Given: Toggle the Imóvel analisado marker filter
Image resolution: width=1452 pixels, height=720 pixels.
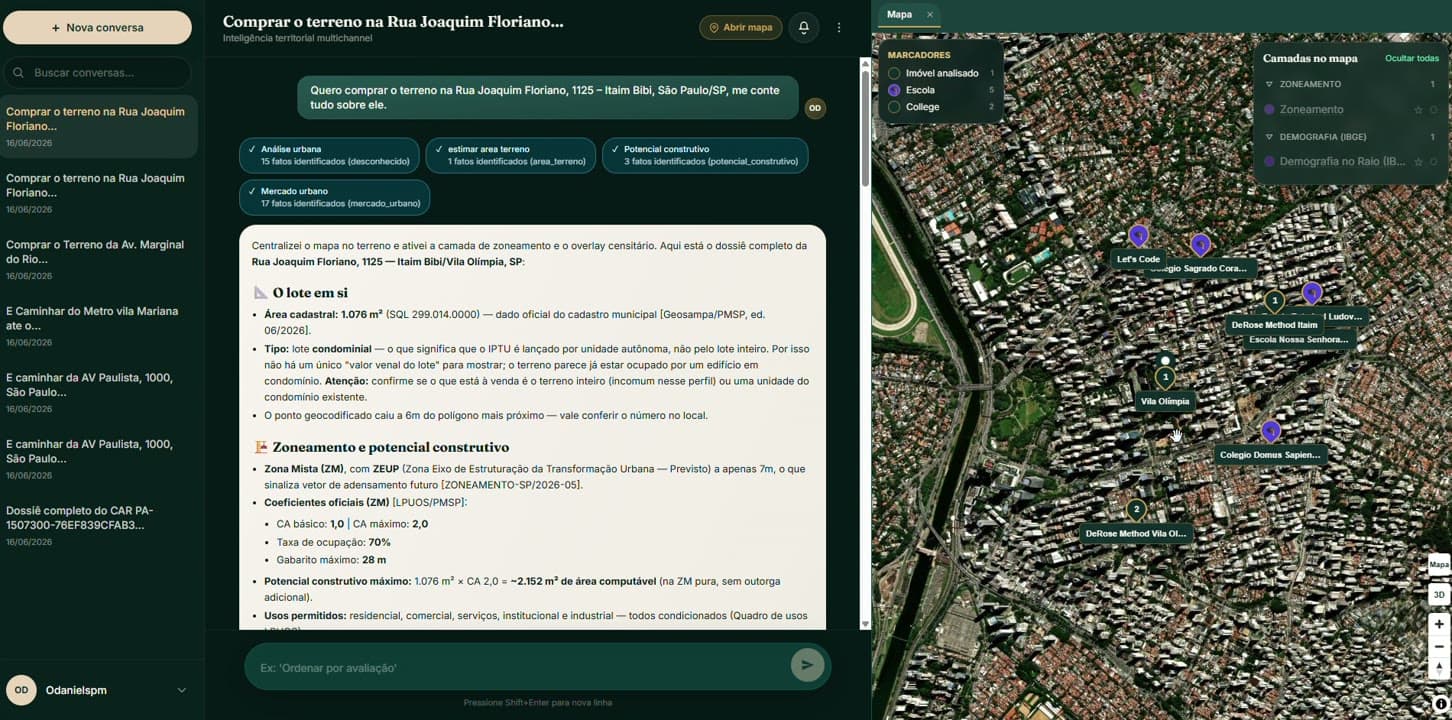Looking at the screenshot, I should [894, 73].
